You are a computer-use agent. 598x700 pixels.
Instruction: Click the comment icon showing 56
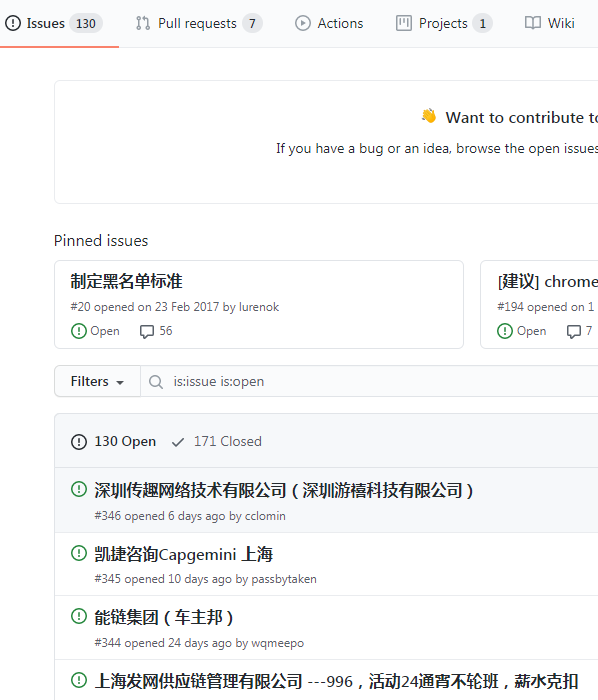click(x=147, y=331)
